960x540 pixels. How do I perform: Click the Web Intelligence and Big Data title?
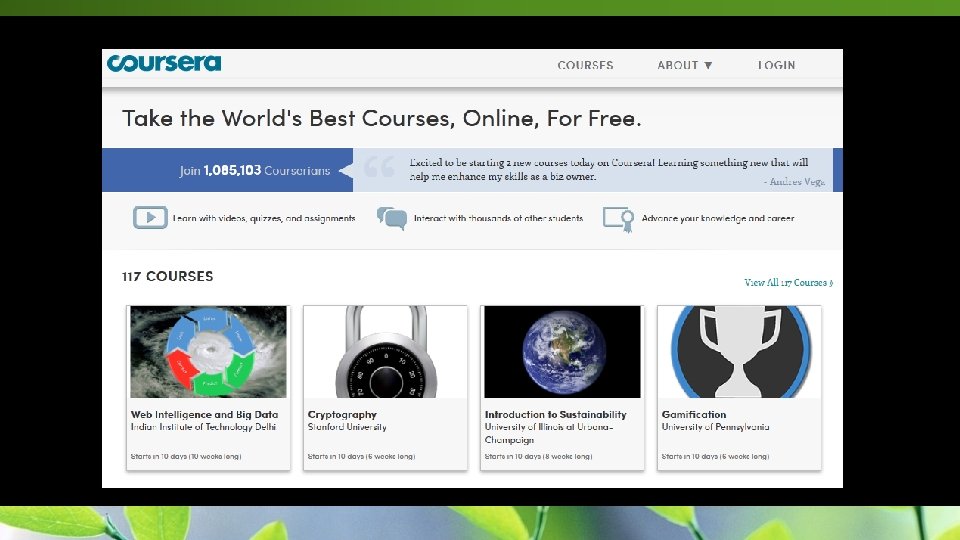tap(204, 414)
